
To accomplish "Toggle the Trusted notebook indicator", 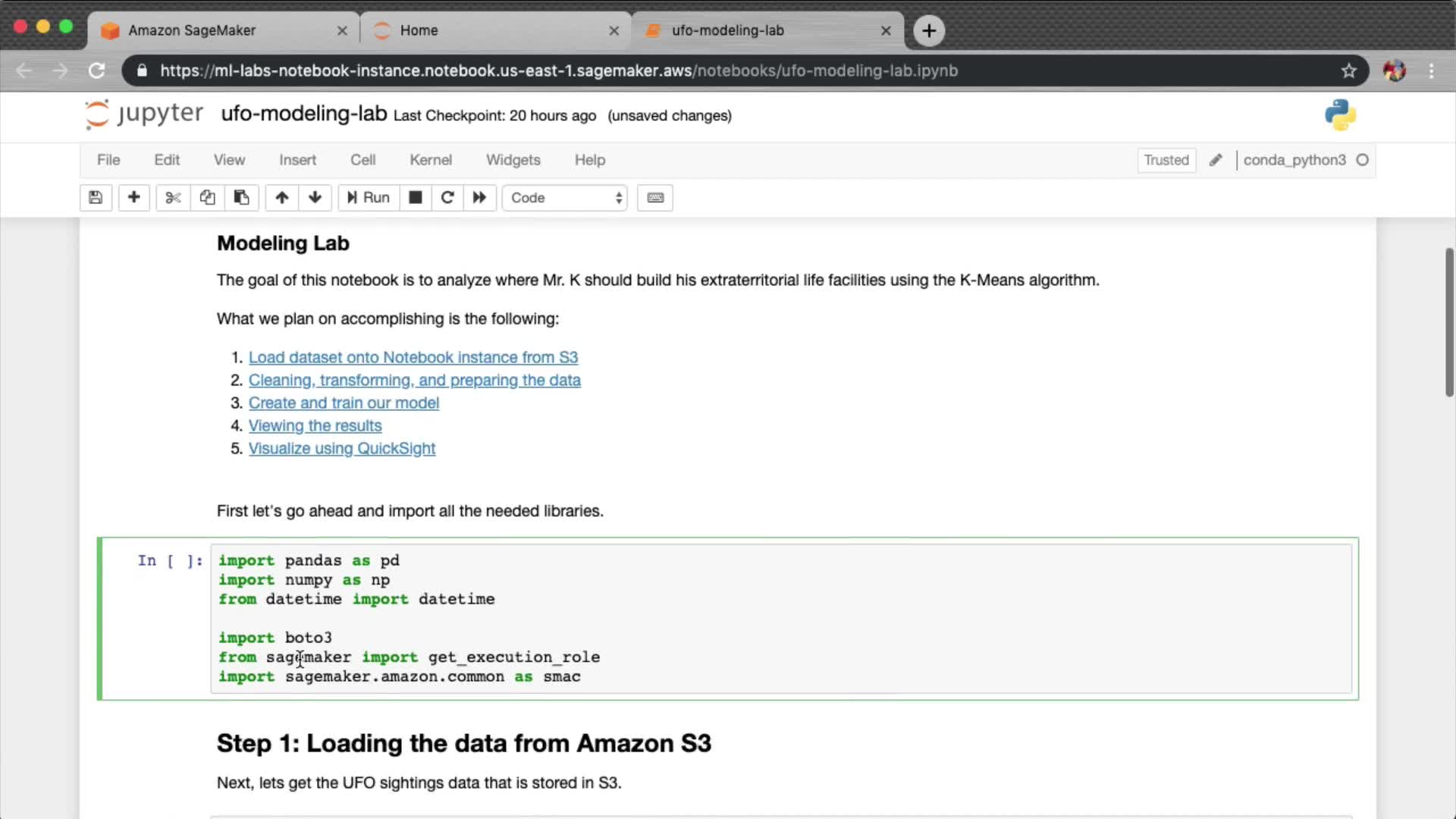I will (1166, 160).
